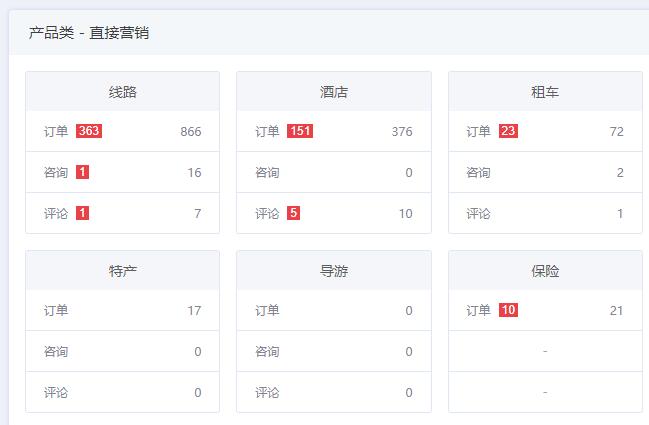
Task: Open the 72 total orders for 租车
Action: [x=616, y=132]
